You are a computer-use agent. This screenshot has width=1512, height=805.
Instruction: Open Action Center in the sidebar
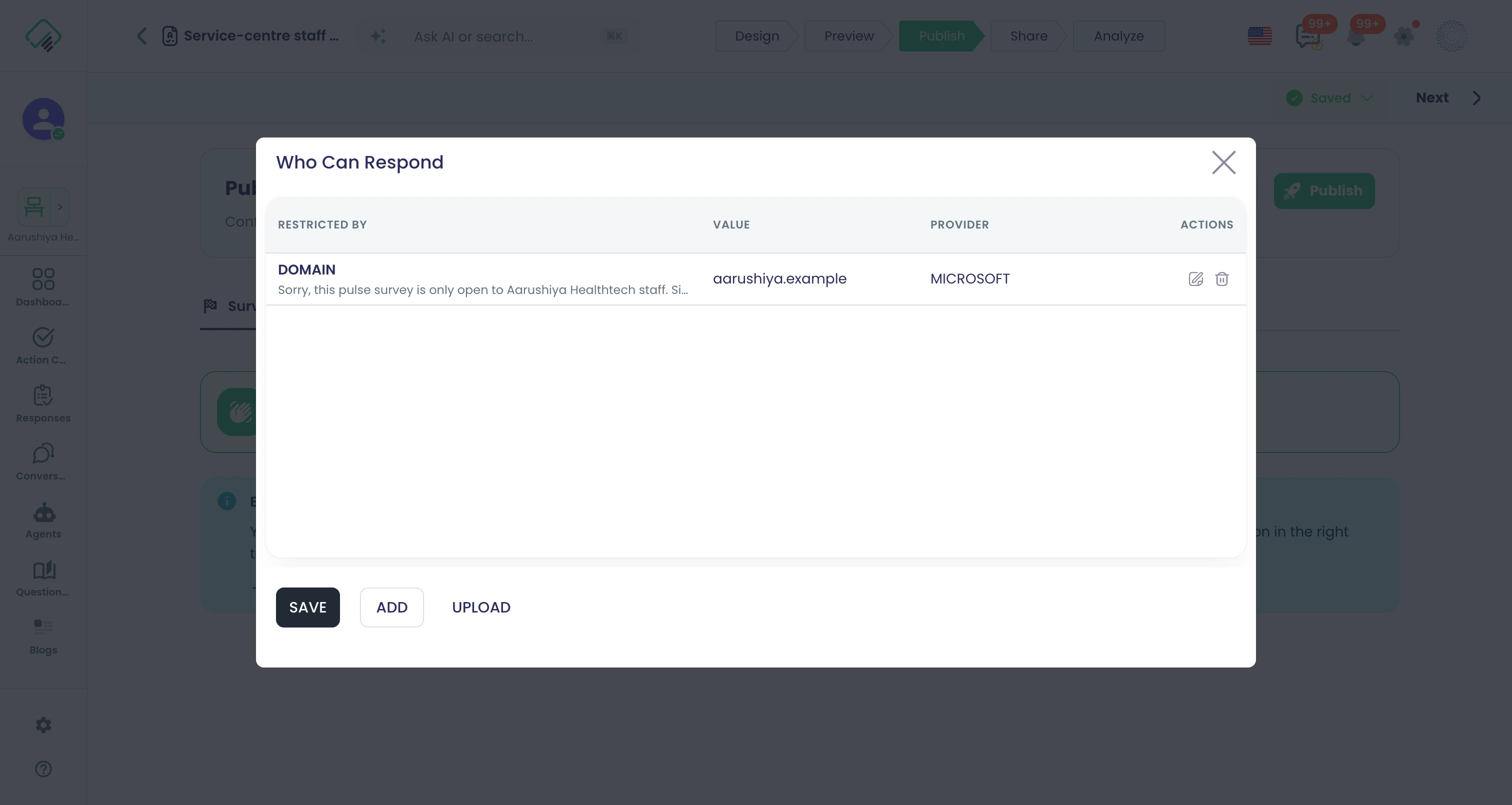click(43, 345)
